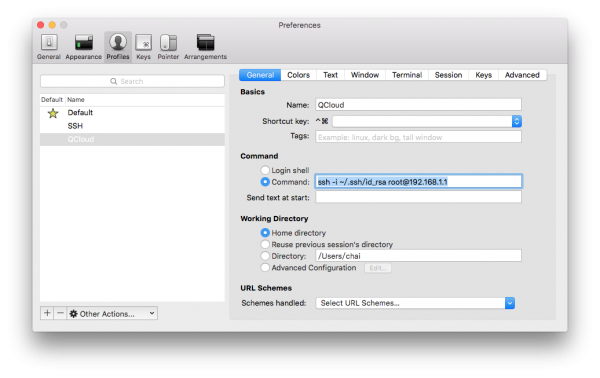
Task: Select the Command radio button
Action: (x=265, y=182)
